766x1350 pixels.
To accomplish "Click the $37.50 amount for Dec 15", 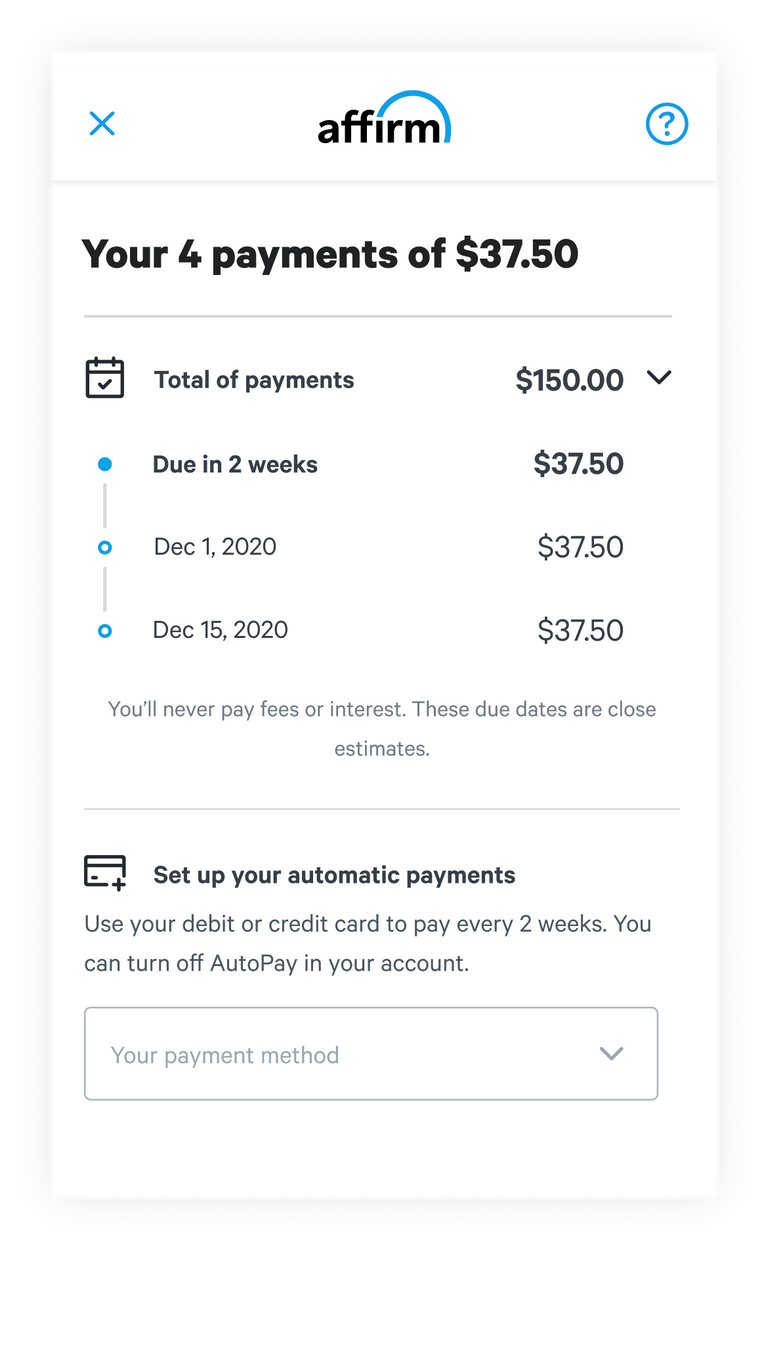I will click(x=580, y=630).
